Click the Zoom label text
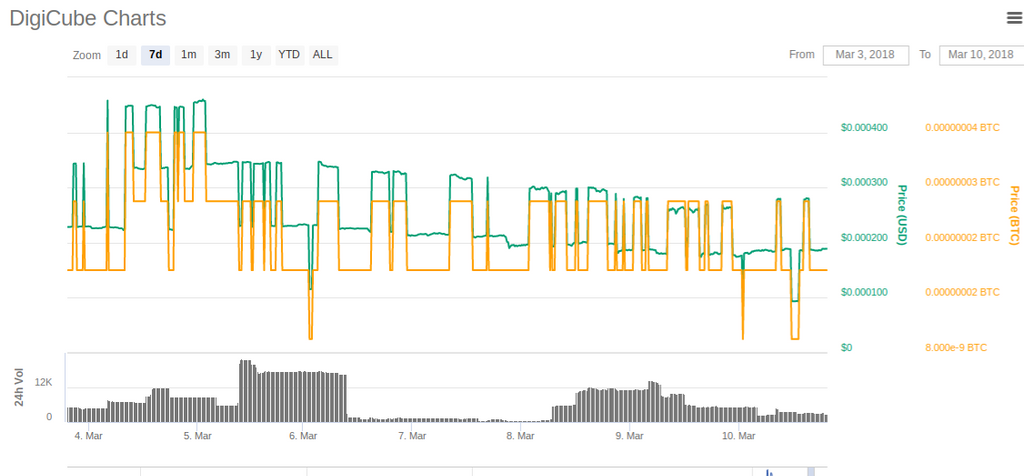The image size is (1024, 476). pos(87,56)
